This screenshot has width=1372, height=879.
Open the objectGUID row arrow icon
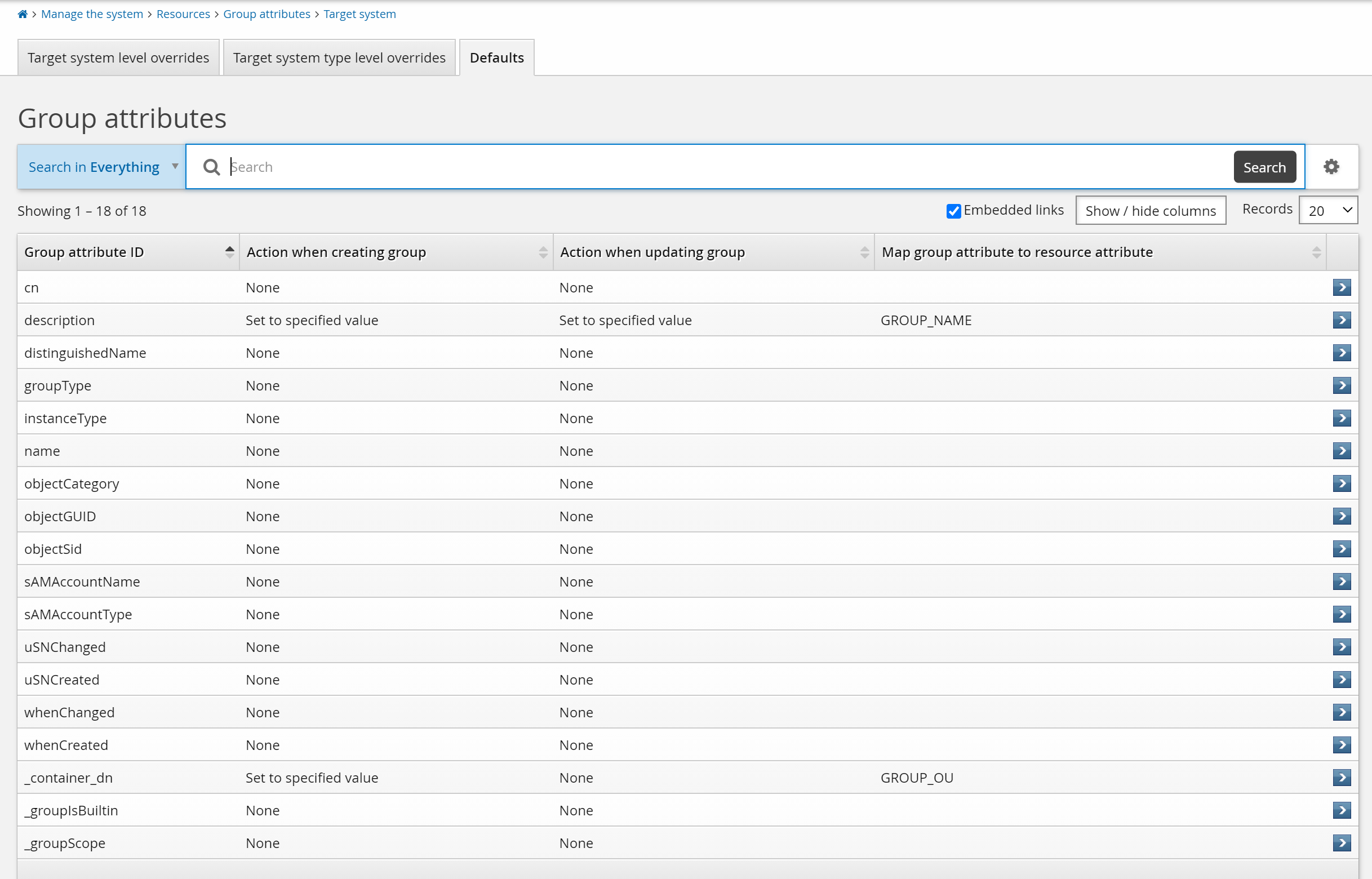[1341, 516]
